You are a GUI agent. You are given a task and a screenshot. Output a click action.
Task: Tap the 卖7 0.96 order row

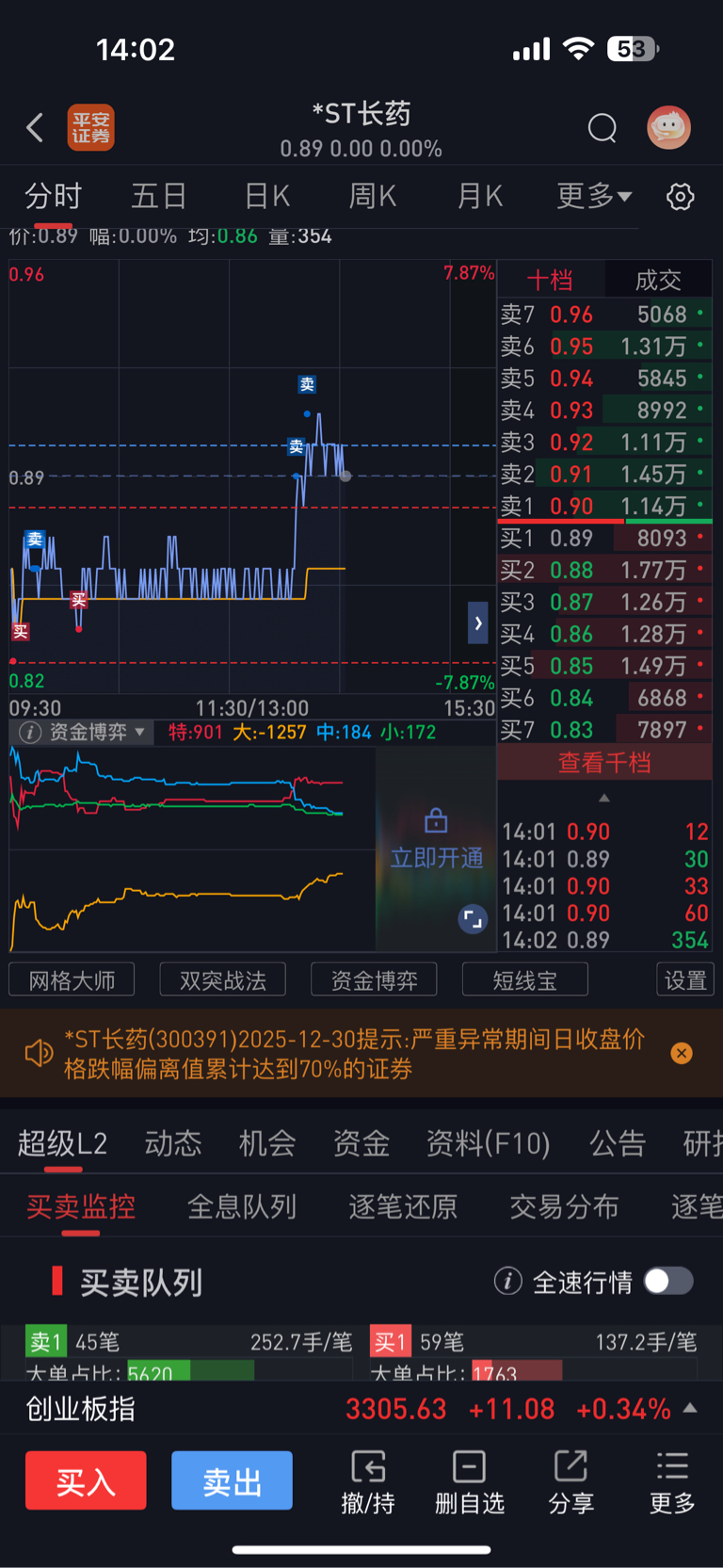[605, 314]
